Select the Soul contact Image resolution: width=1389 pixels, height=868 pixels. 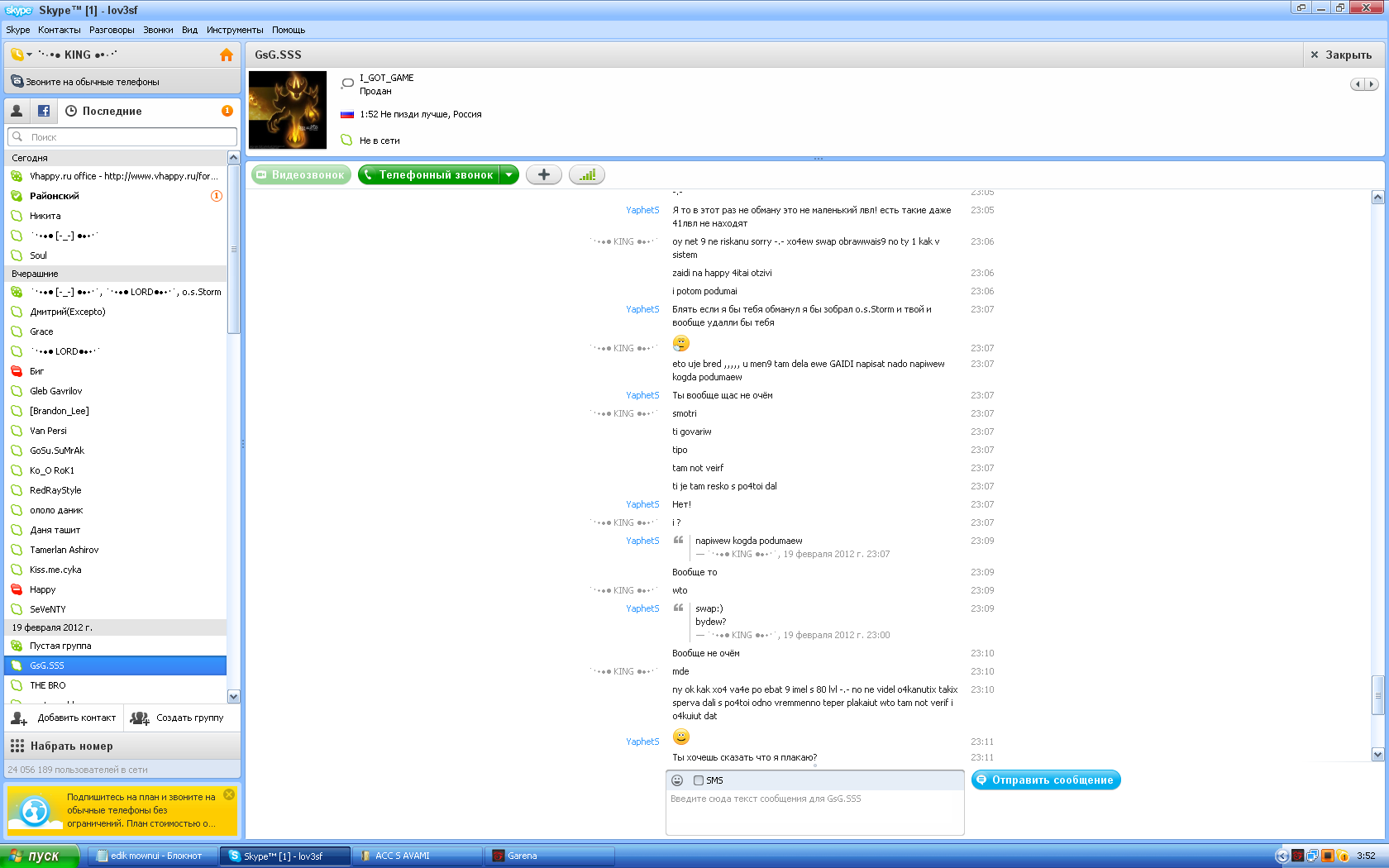115,255
